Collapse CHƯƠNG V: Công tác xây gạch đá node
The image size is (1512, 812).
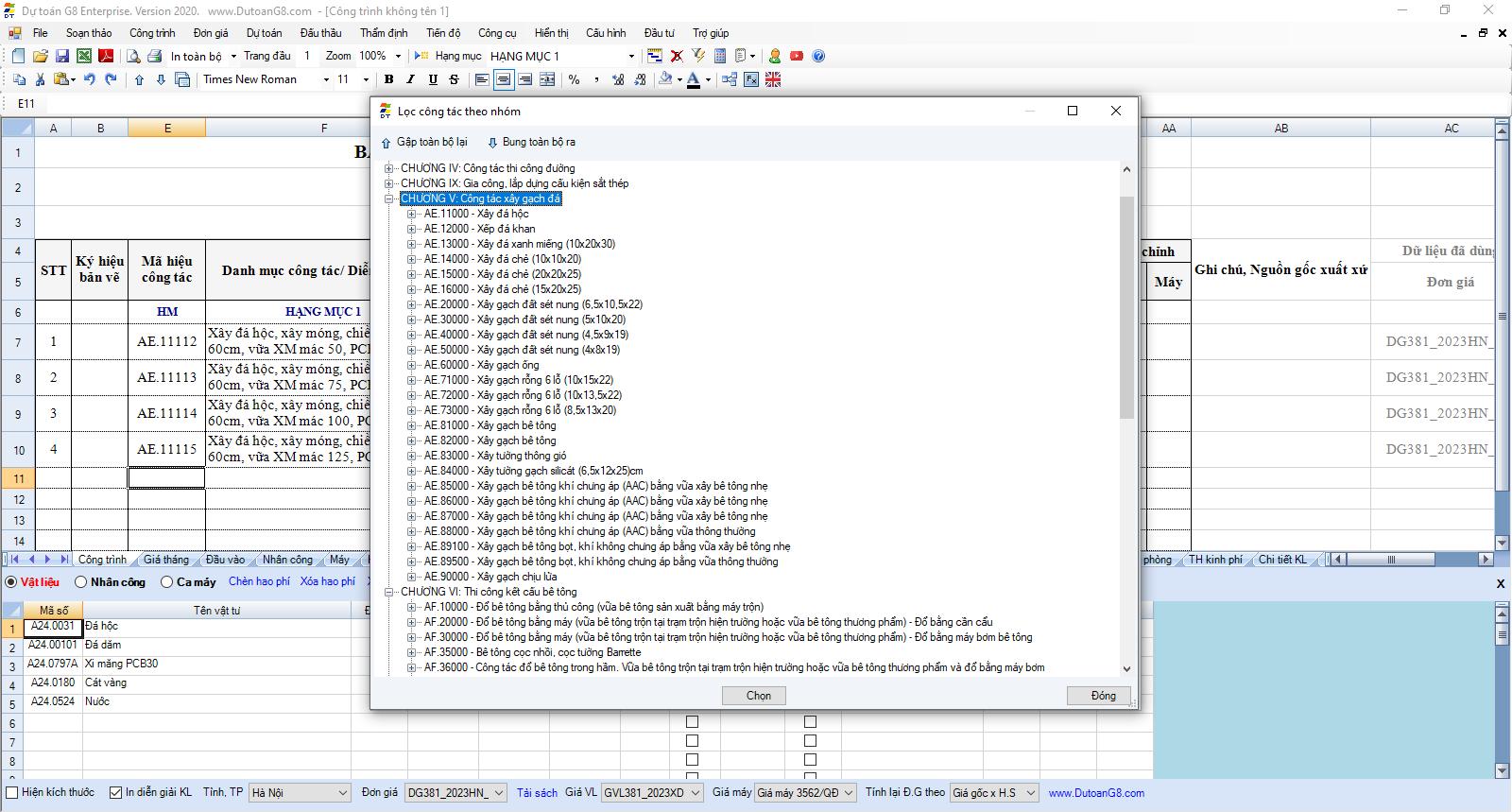pyautogui.click(x=388, y=199)
